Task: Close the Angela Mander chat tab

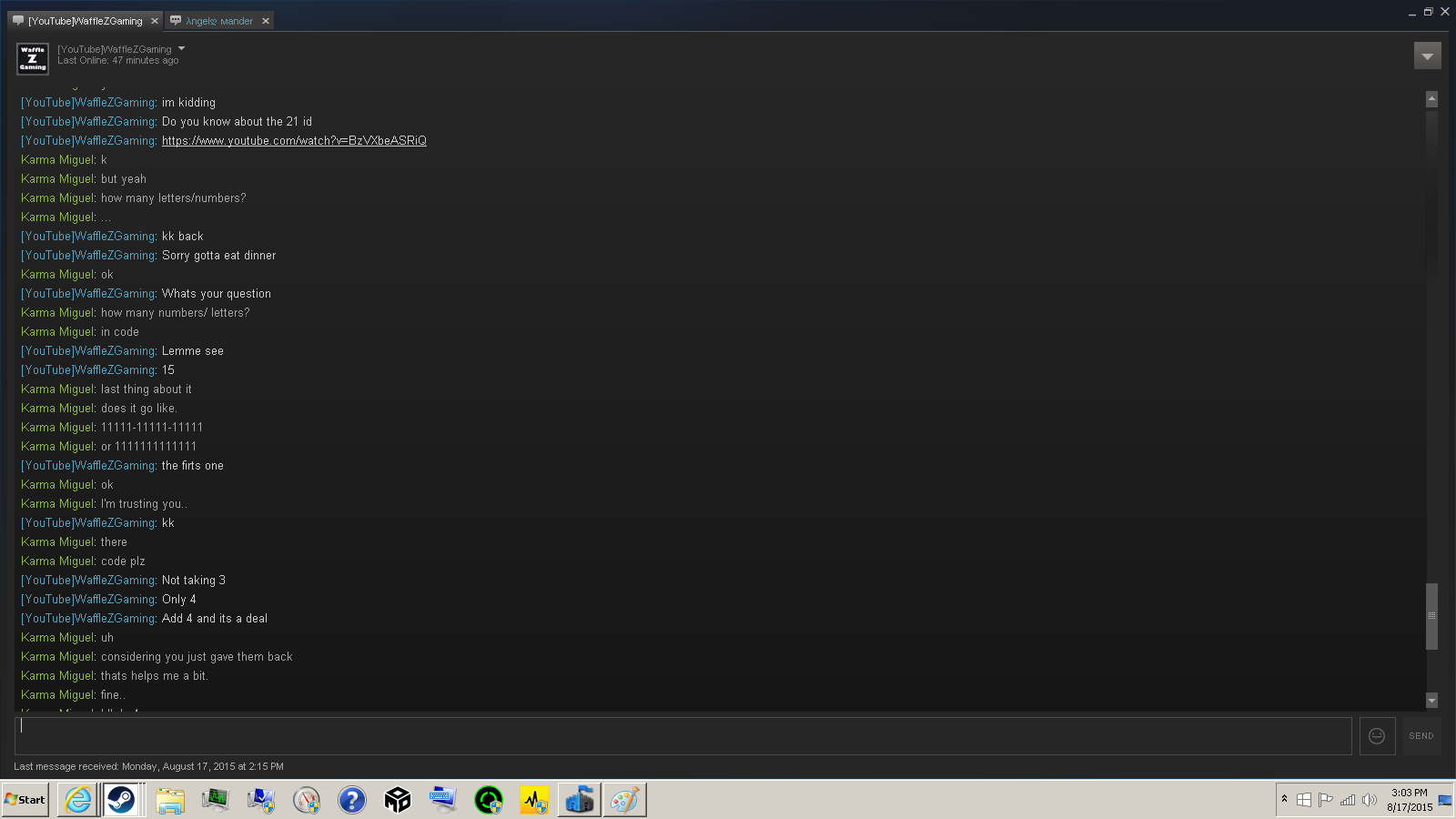Action: pyautogui.click(x=266, y=21)
